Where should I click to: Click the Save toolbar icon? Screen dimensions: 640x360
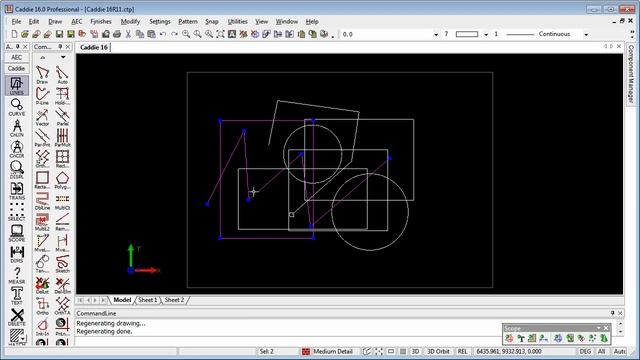60,34
